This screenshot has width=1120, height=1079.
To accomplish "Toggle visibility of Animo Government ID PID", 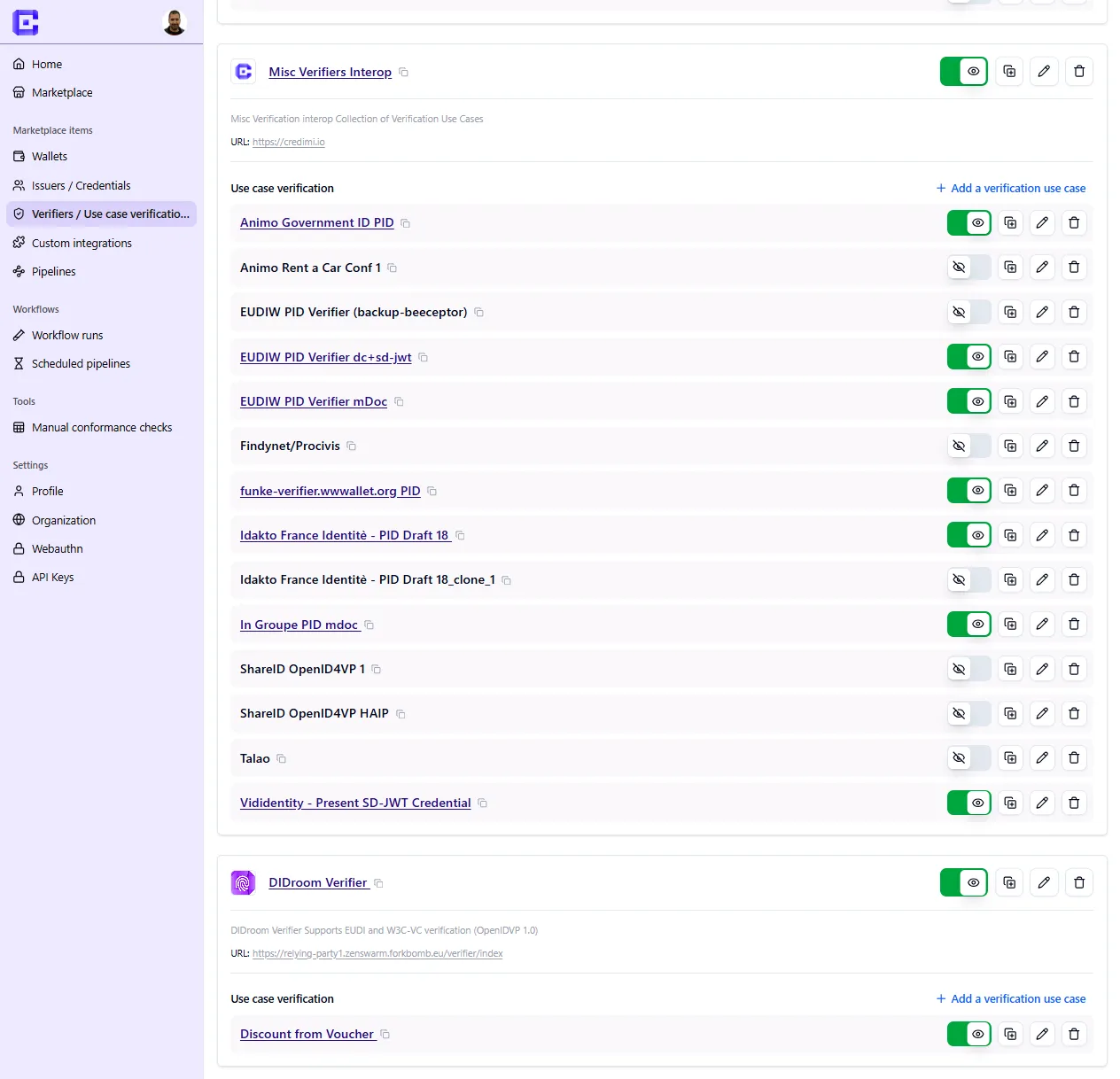I will 969,222.
